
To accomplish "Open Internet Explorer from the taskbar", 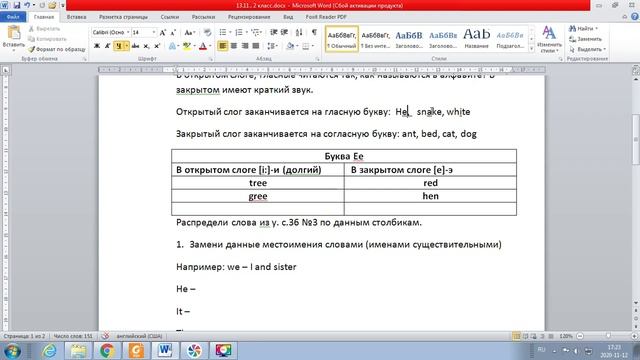I will coord(49,351).
